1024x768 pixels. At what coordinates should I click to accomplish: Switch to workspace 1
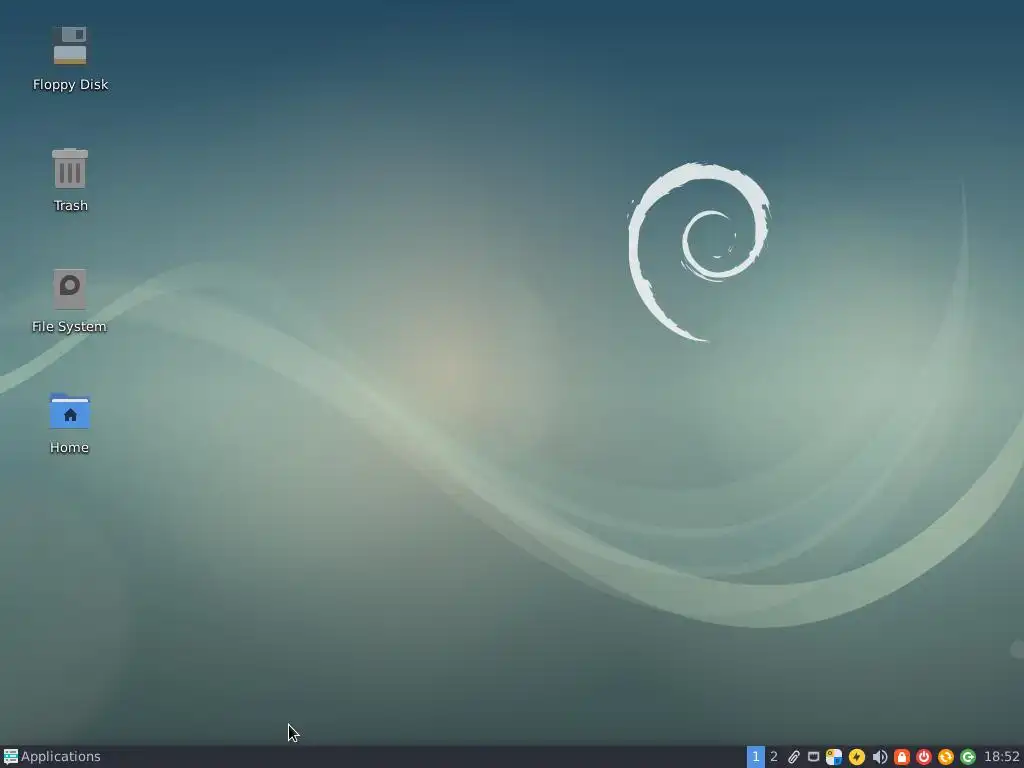(756, 756)
